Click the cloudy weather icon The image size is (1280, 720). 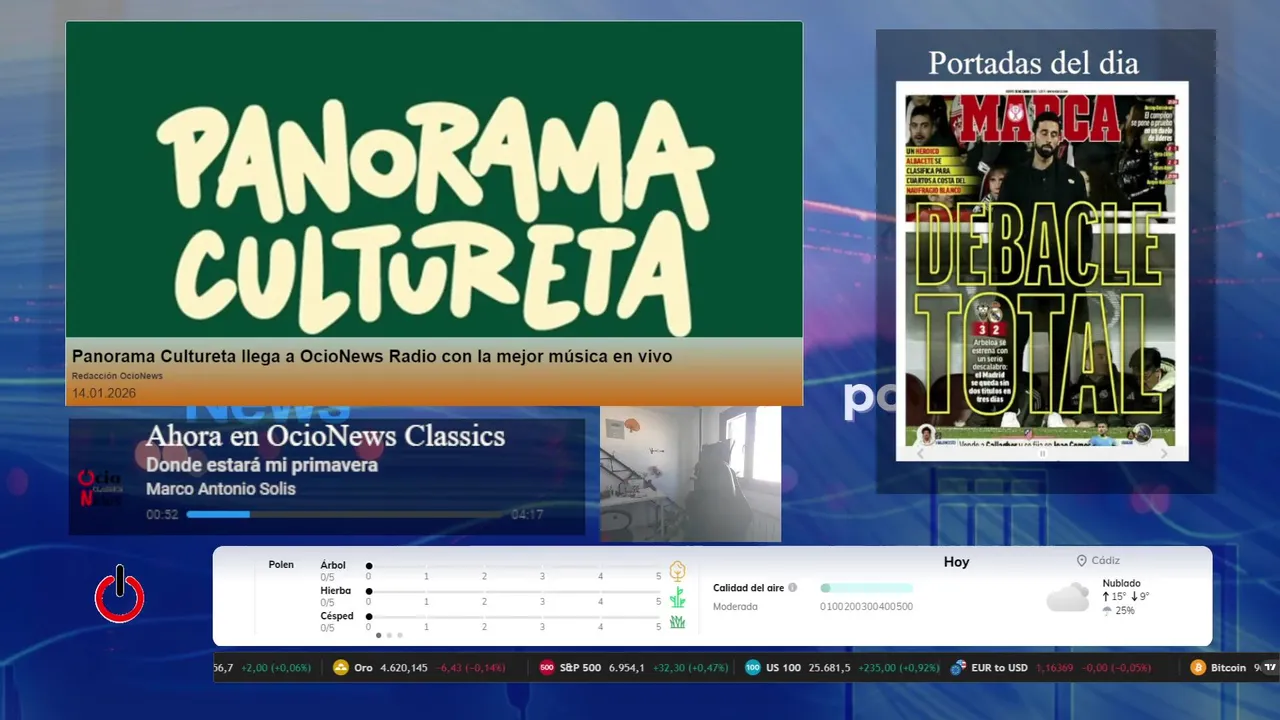tap(1068, 598)
